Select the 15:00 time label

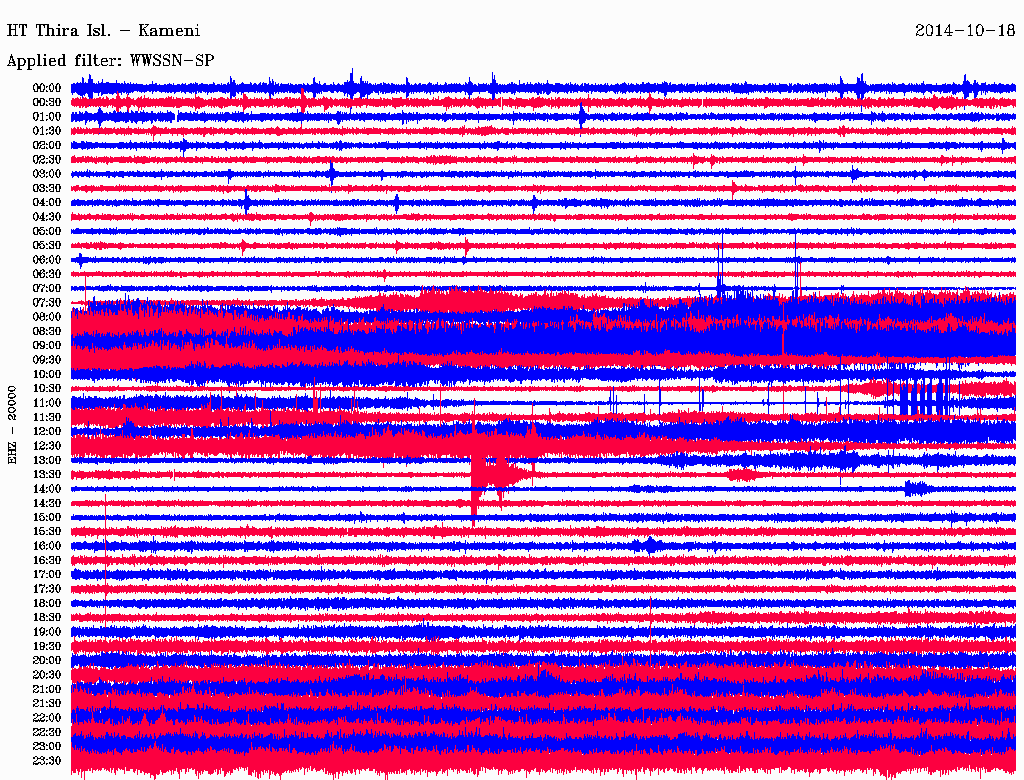coord(47,517)
